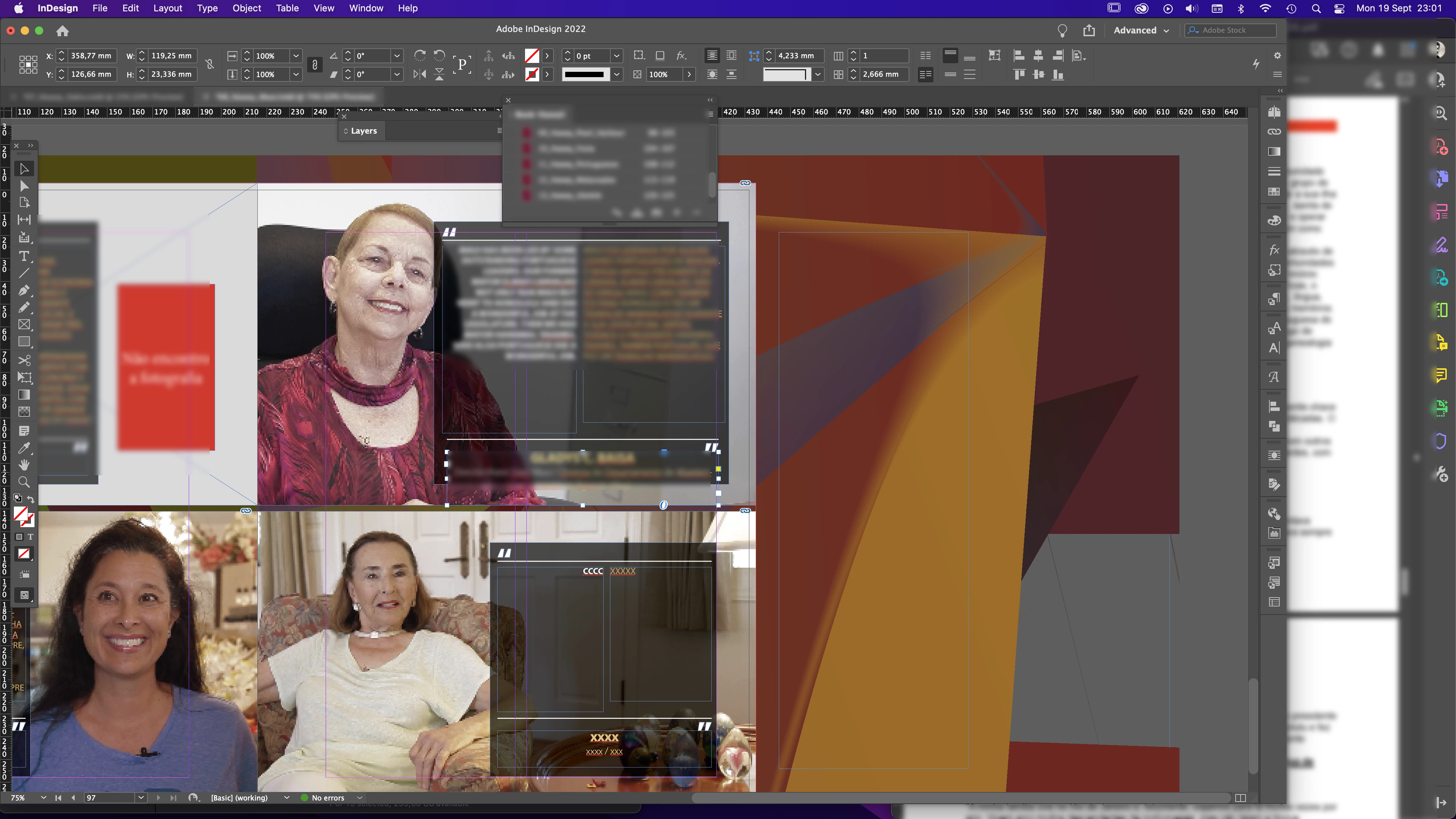Choose the Scissors tool
The width and height of the screenshot is (1456, 819).
[24, 360]
